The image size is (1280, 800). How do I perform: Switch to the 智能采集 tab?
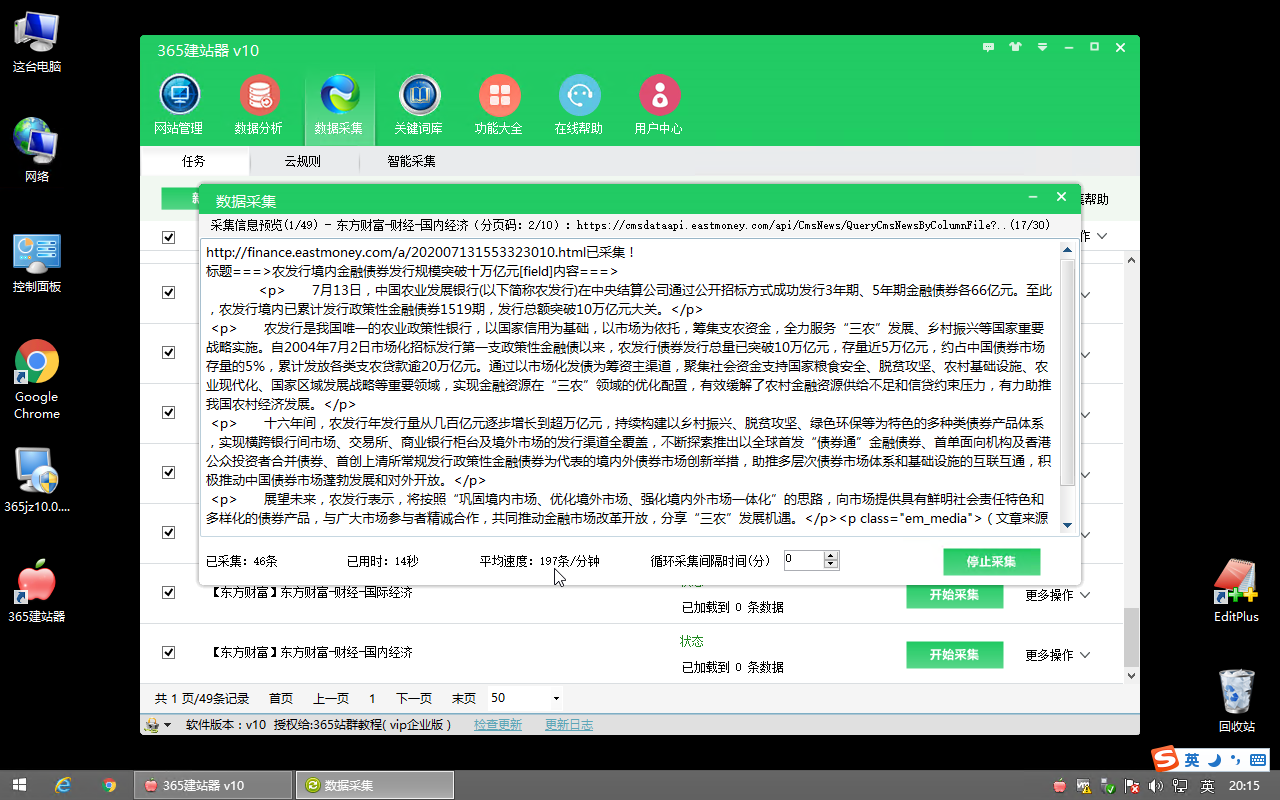pos(412,161)
